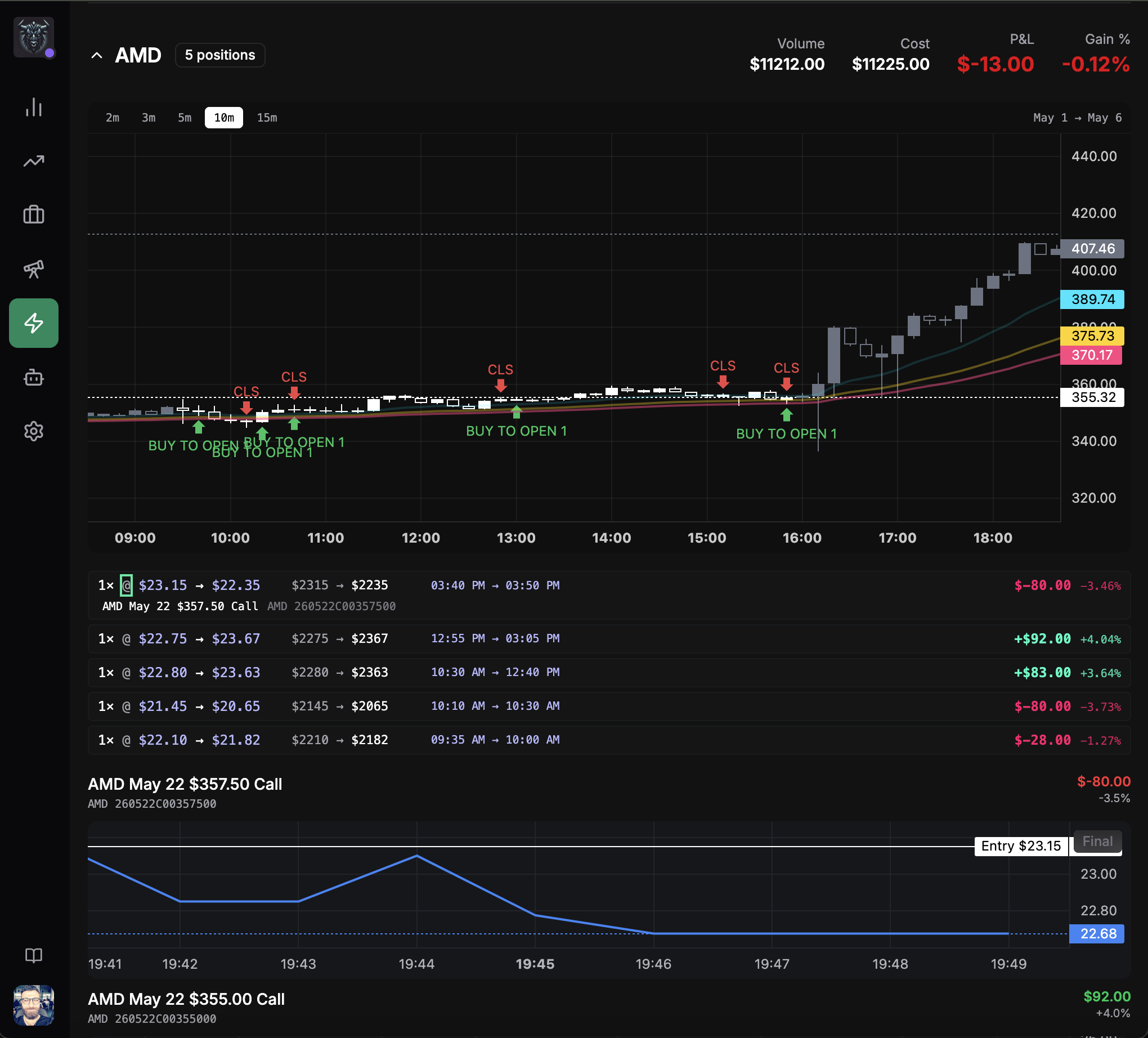Click the Final button on option chart
The image size is (1148, 1038).
pyautogui.click(x=1097, y=842)
